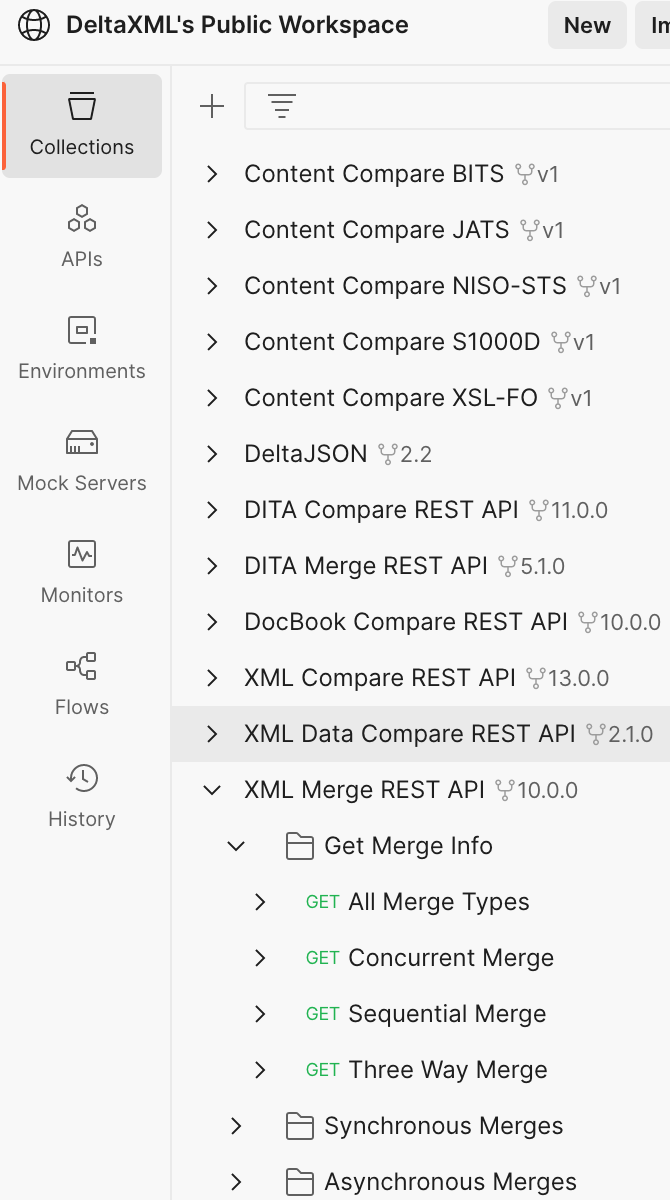The height and width of the screenshot is (1200, 670).
Task: Open the APIs sidebar panel
Action: [82, 237]
